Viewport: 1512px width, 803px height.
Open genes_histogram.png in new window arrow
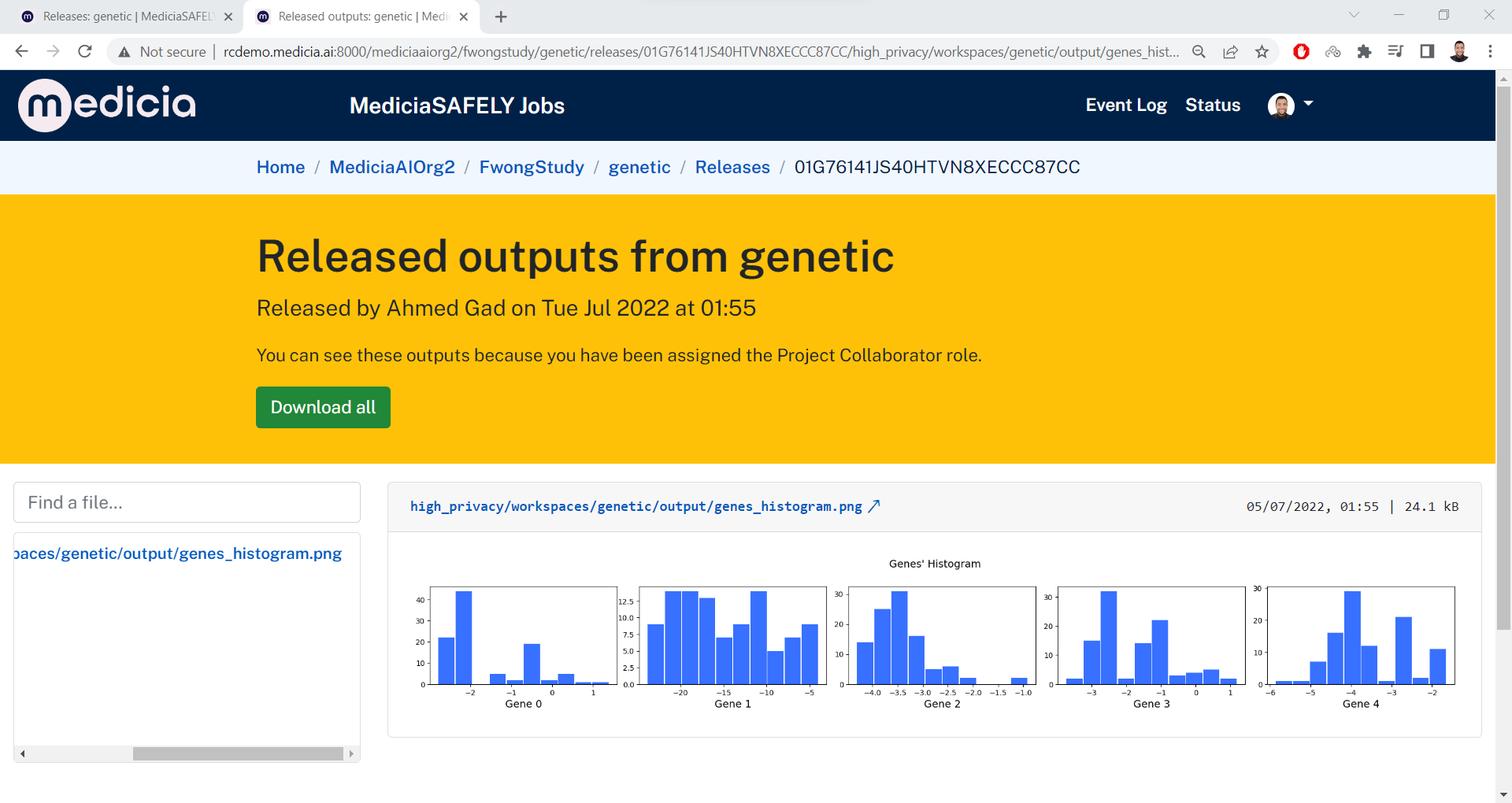[x=874, y=506]
